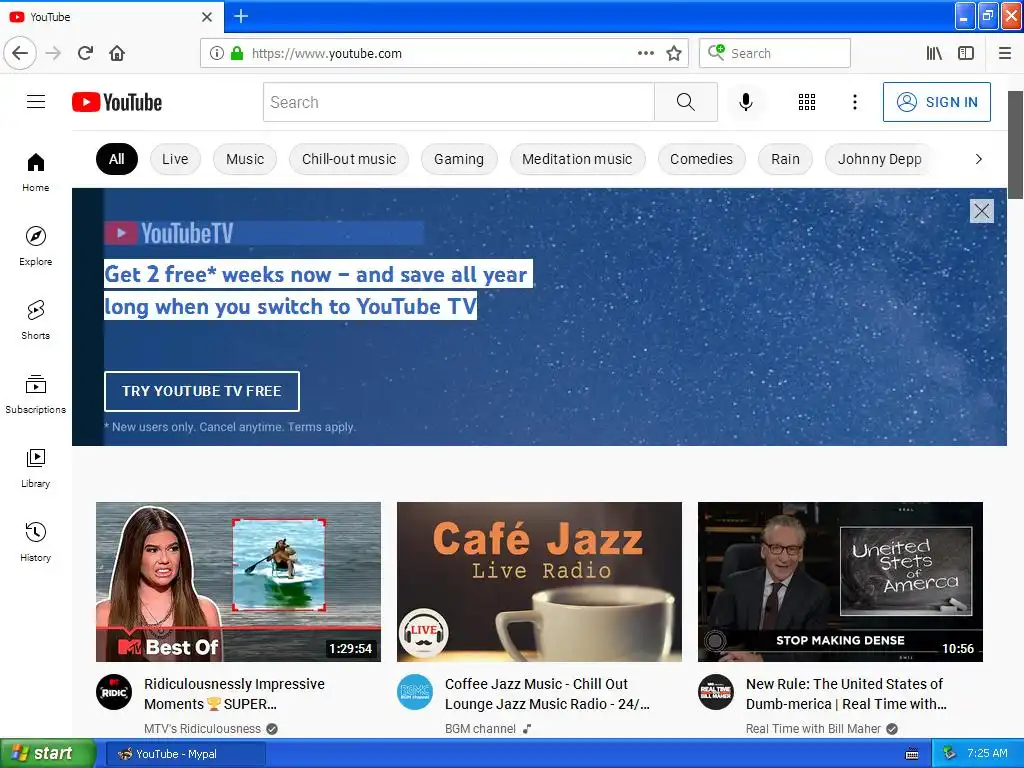Click YouTube - Mypal taskbar button
The image size is (1024, 768).
[186, 754]
